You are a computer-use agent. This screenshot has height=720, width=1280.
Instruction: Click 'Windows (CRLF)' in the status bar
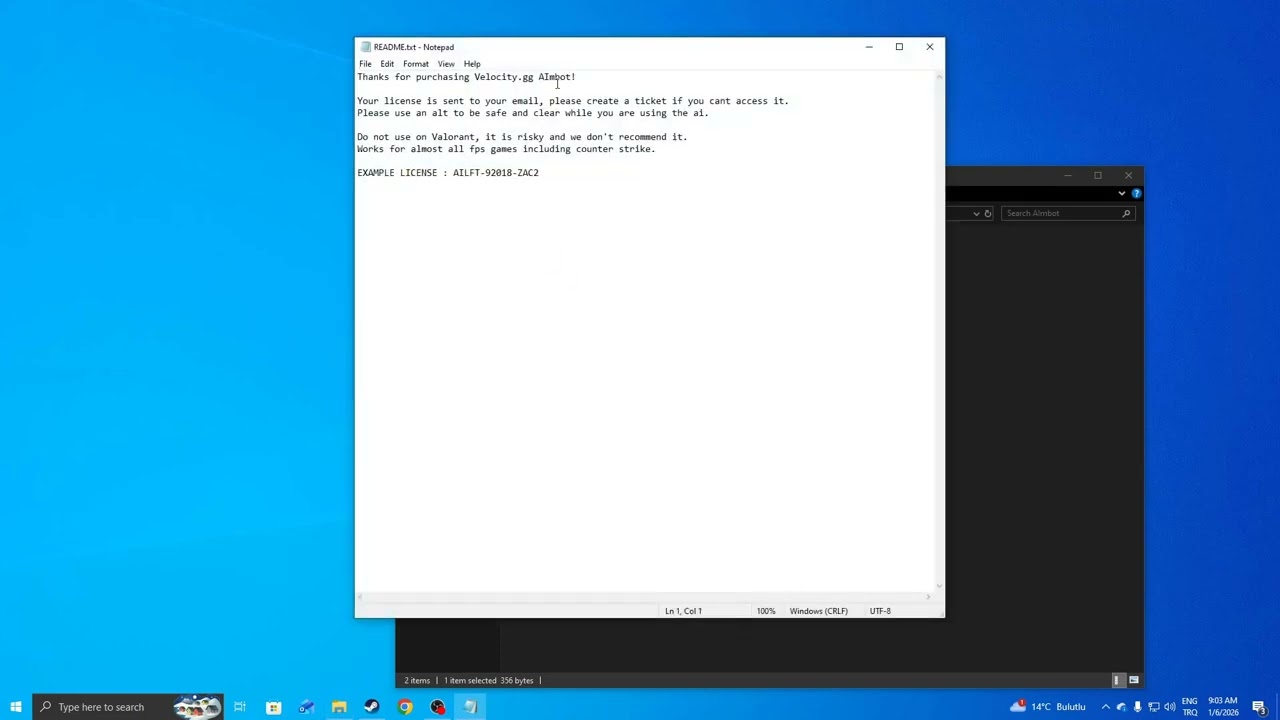tap(819, 611)
